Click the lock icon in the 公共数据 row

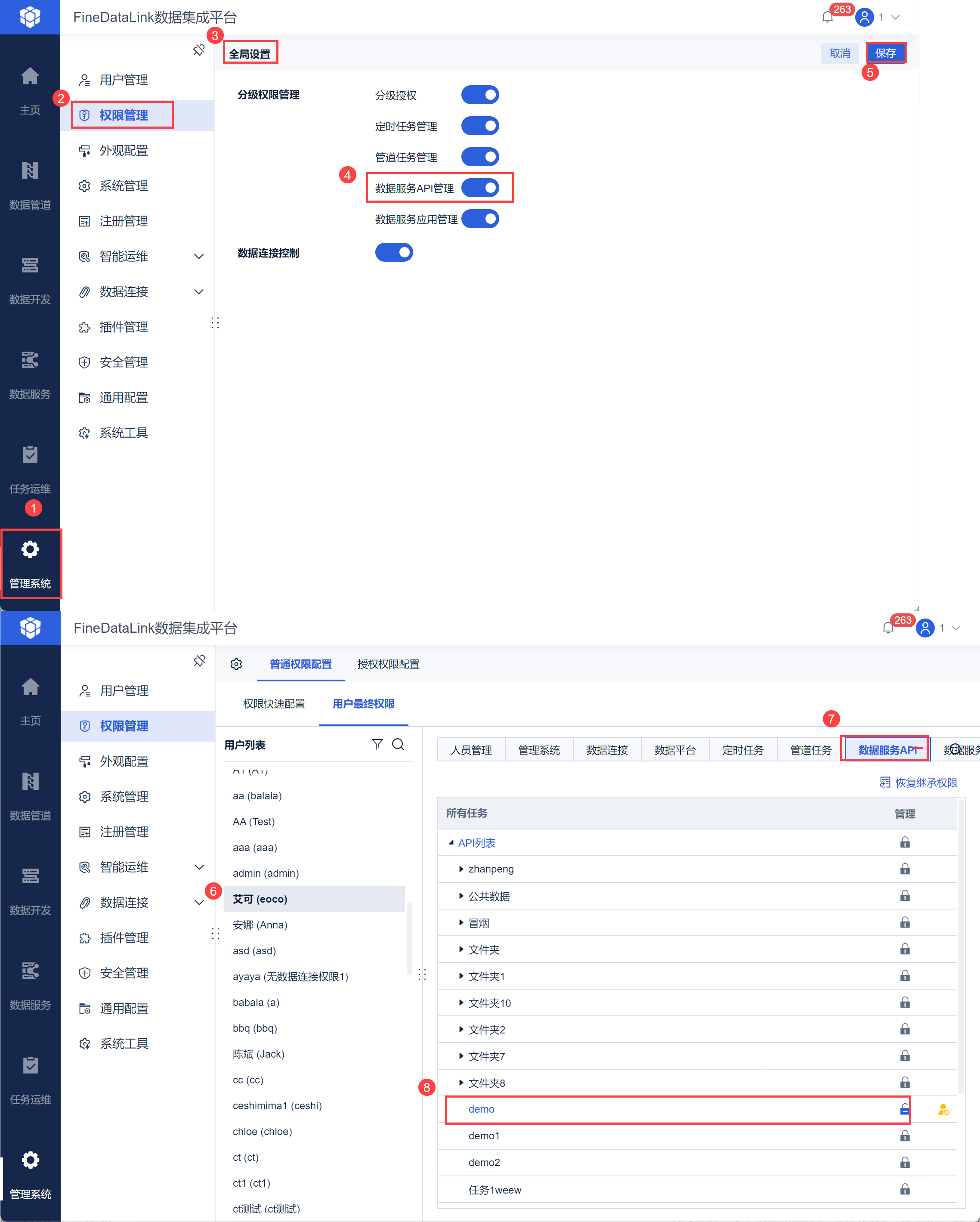(905, 896)
